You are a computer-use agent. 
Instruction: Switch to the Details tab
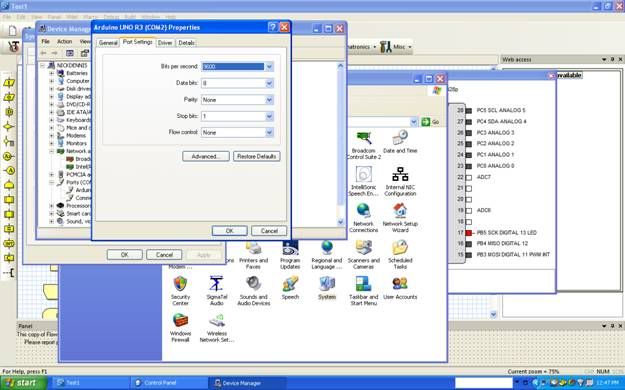click(x=186, y=43)
